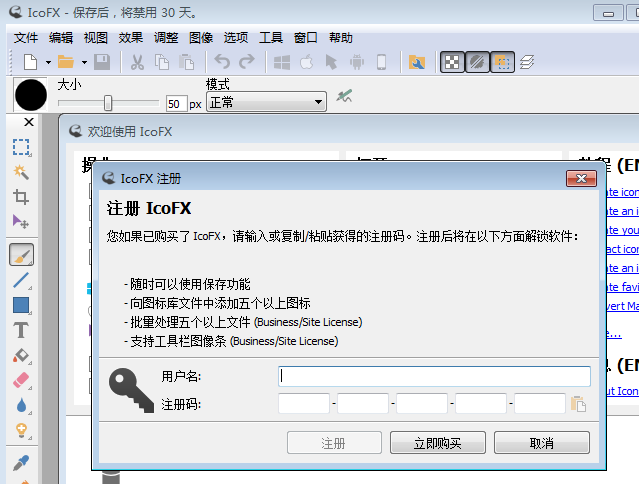Image resolution: width=639 pixels, height=484 pixels.
Task: Select the blur water drop tool
Action: coord(21,405)
